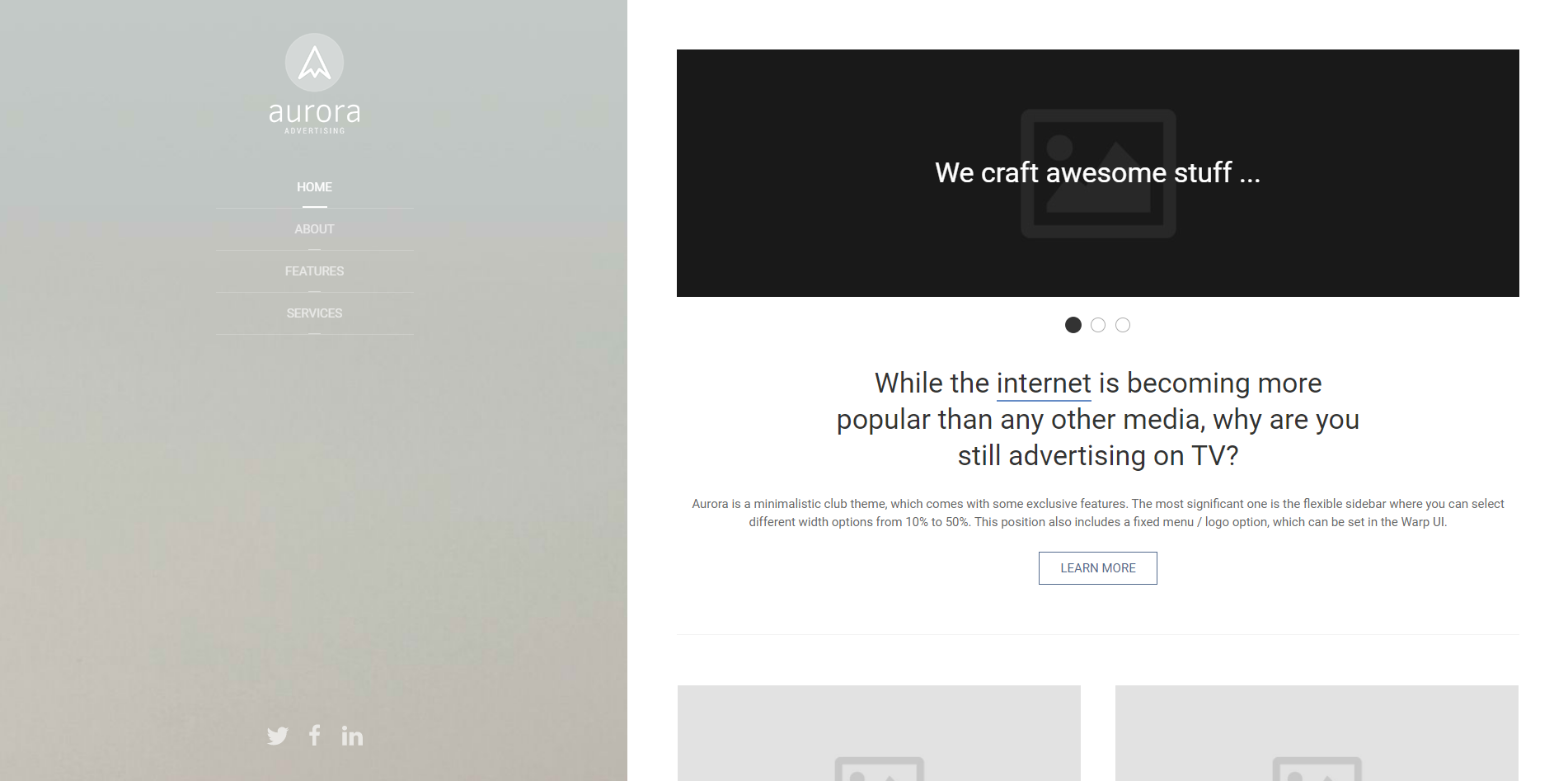
Task: Select the third slideshow dot
Action: click(1123, 325)
